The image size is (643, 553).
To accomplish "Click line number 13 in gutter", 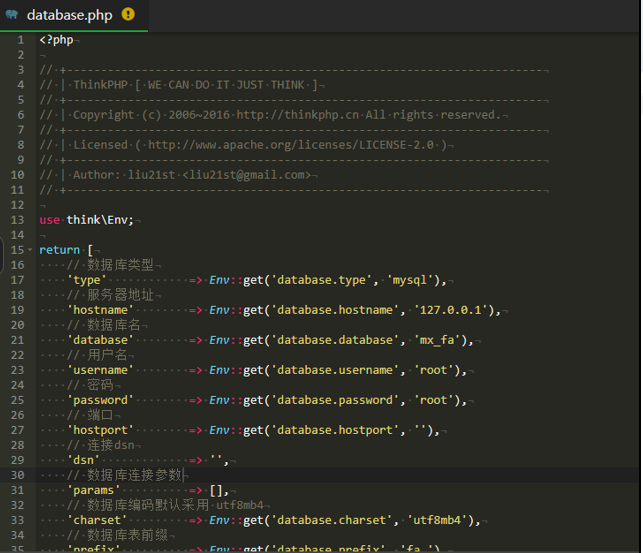I will point(17,219).
